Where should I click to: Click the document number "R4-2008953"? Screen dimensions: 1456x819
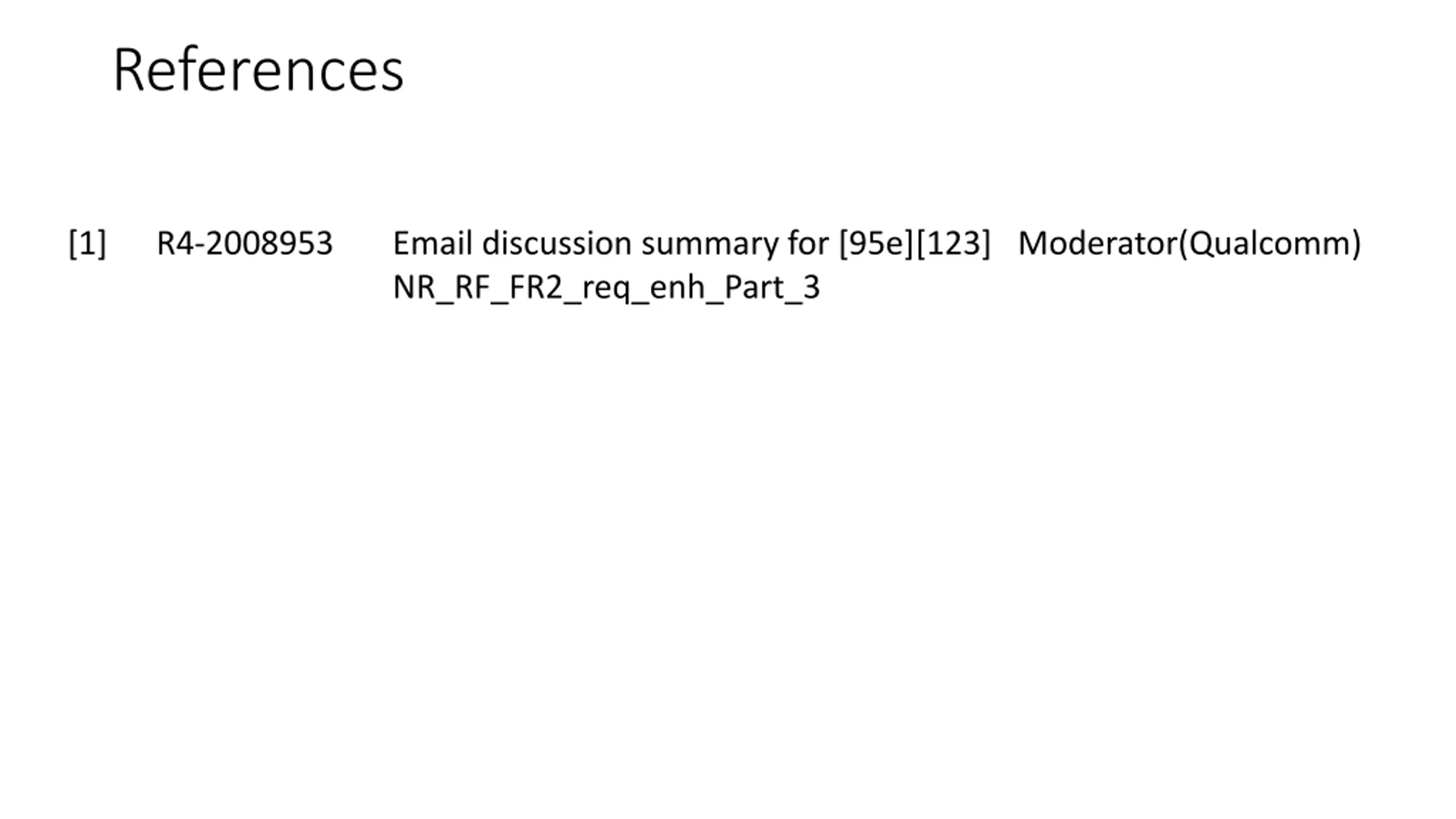click(244, 243)
